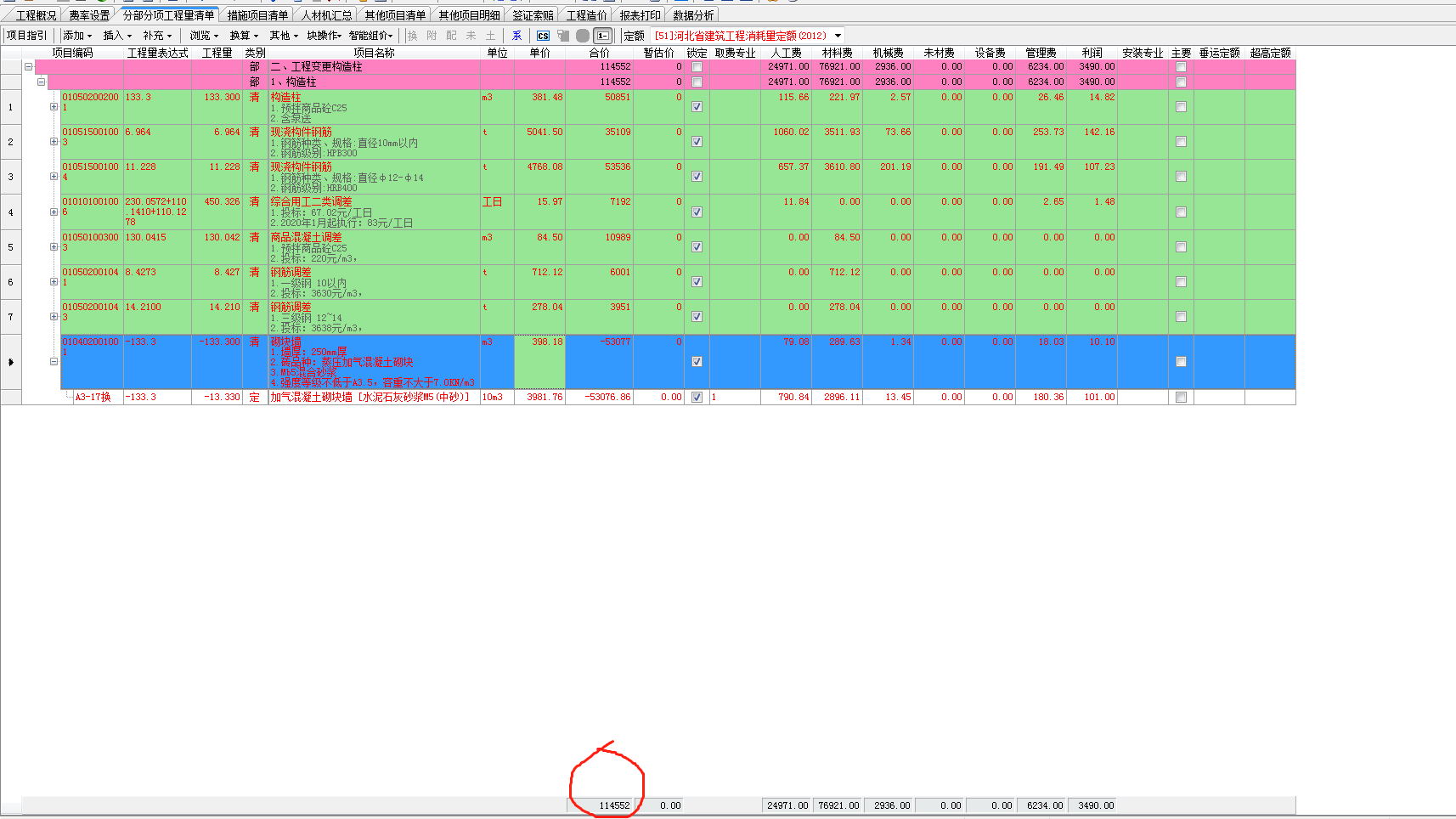
Task: Click the numbered list '1=' toolbar icon
Action: 602,36
